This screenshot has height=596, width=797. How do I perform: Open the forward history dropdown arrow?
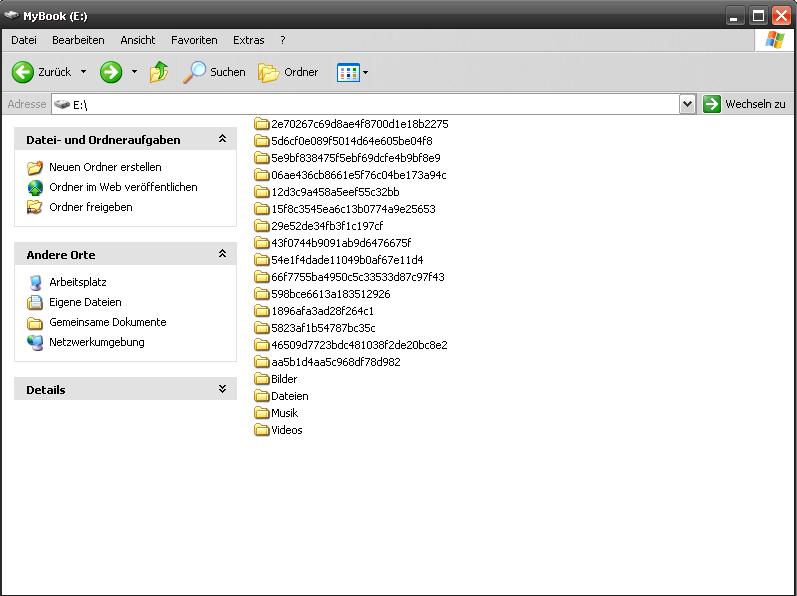[134, 72]
